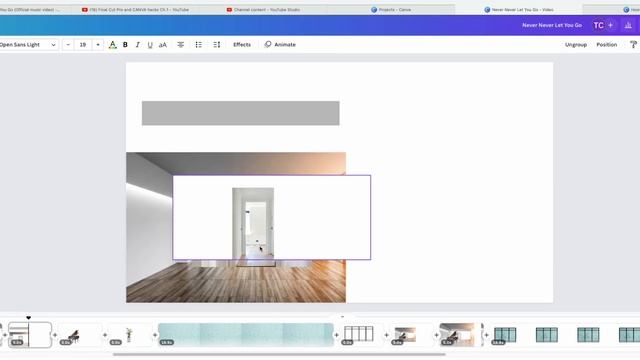
Task: Click the font size field showing 19
Action: (83, 45)
